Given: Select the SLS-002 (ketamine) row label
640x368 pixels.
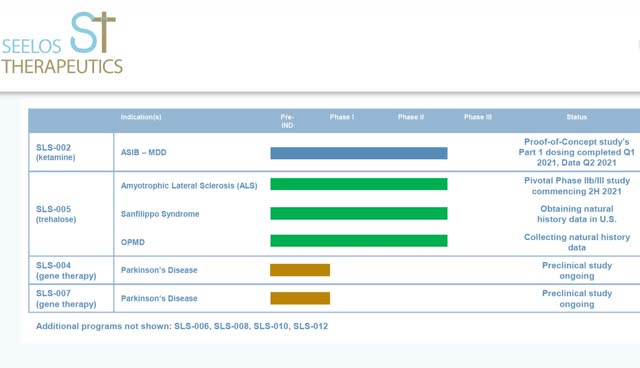Looking at the screenshot, I should [56, 152].
